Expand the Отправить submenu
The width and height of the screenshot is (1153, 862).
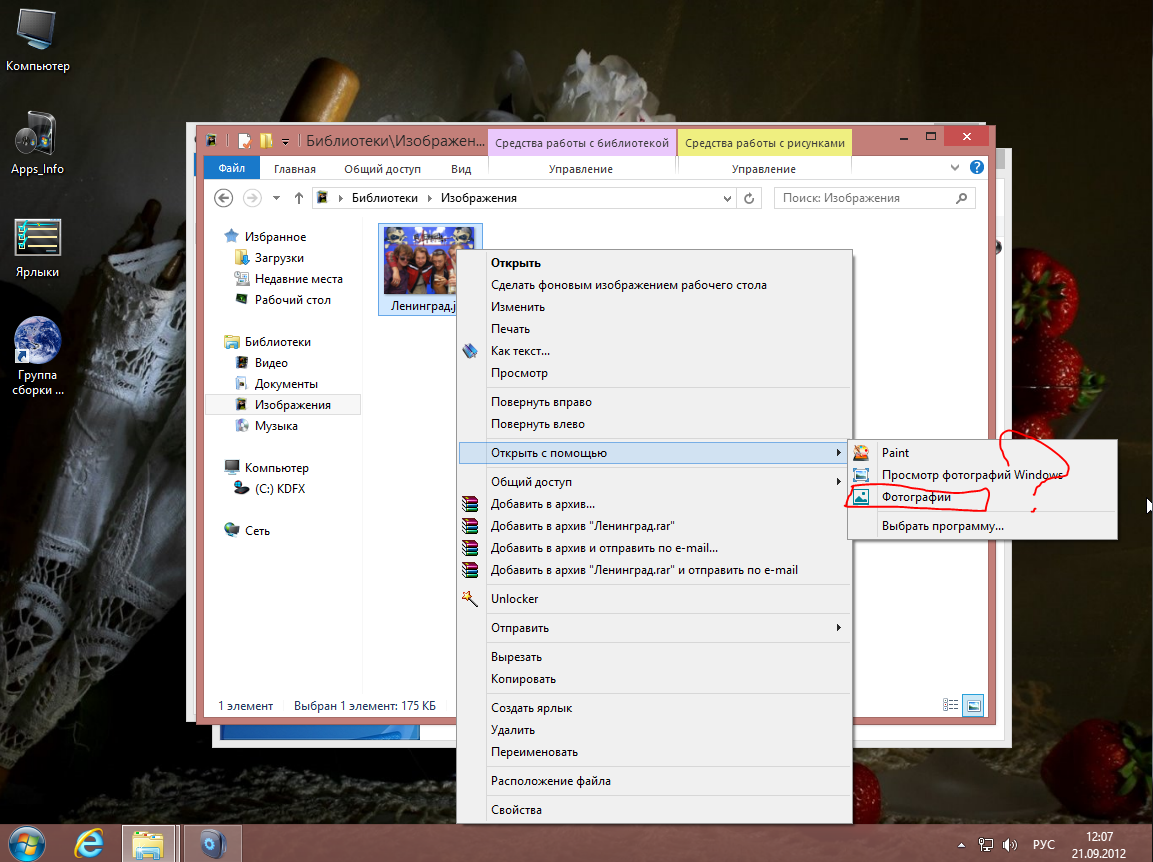(838, 627)
